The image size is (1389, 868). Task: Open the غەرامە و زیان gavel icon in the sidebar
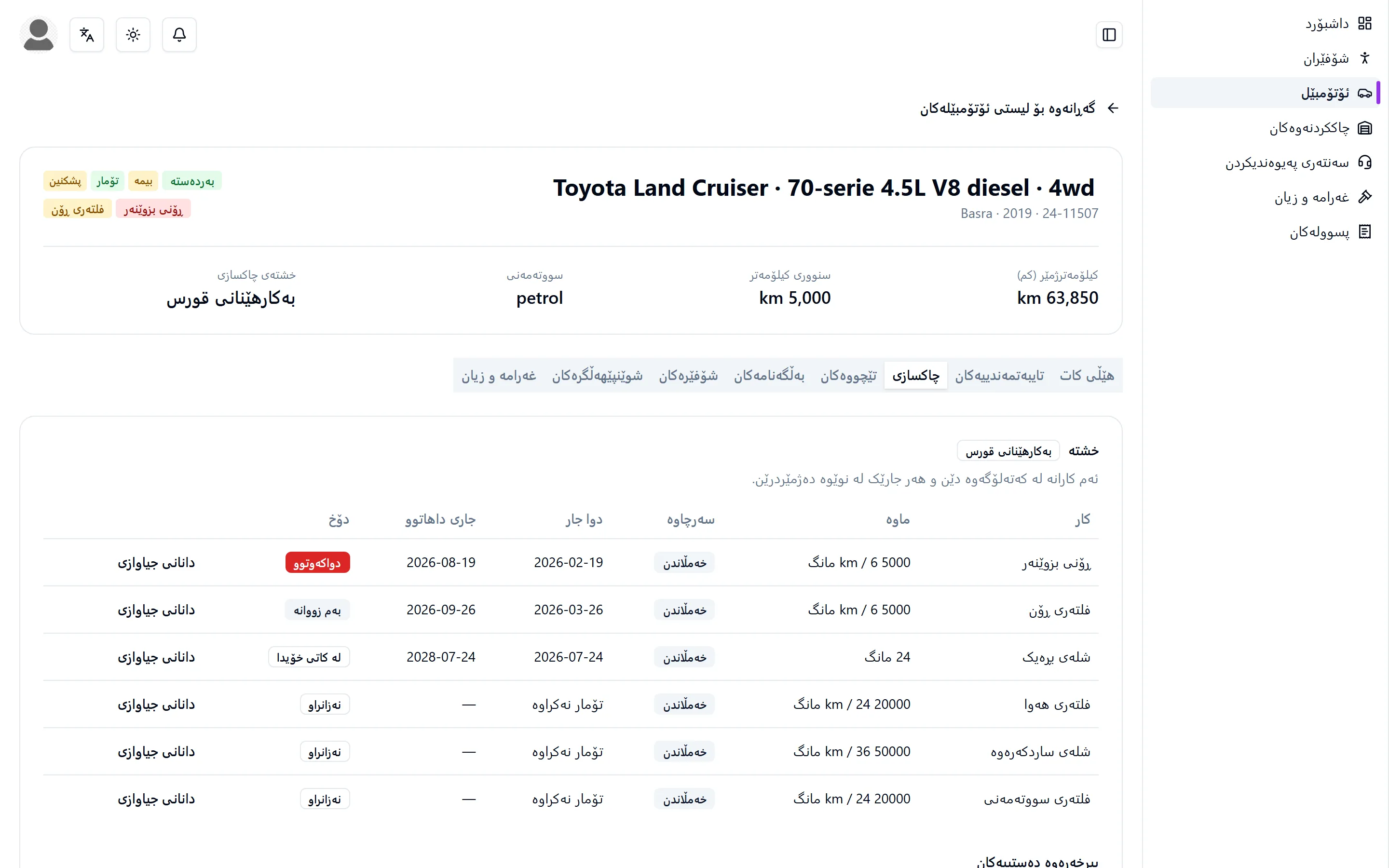(1364, 198)
